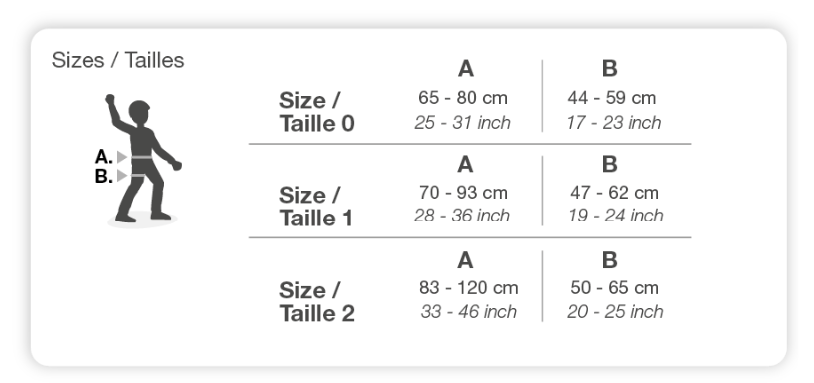Click the 33 - 46 inch measurement
The width and height of the screenshot is (814, 383).
(x=468, y=311)
